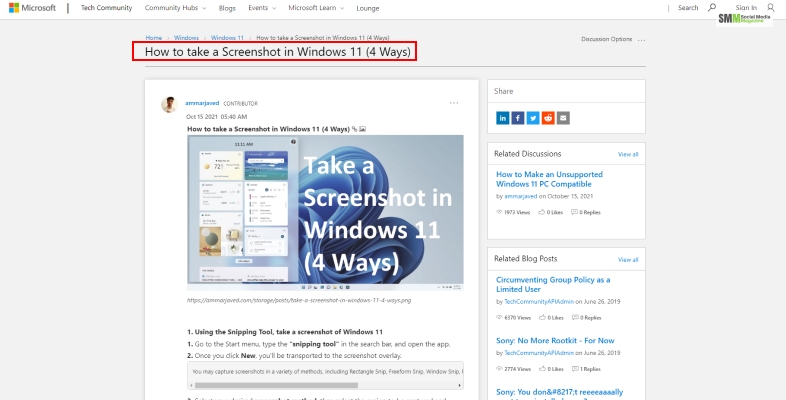Open How to Make an Unsupported Windows 11 PC Compatible
The width and height of the screenshot is (786, 400).
[x=549, y=179]
